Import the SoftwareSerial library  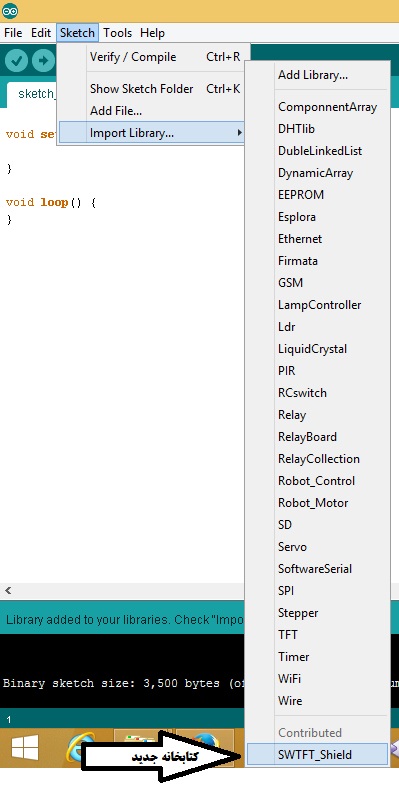click(x=317, y=570)
